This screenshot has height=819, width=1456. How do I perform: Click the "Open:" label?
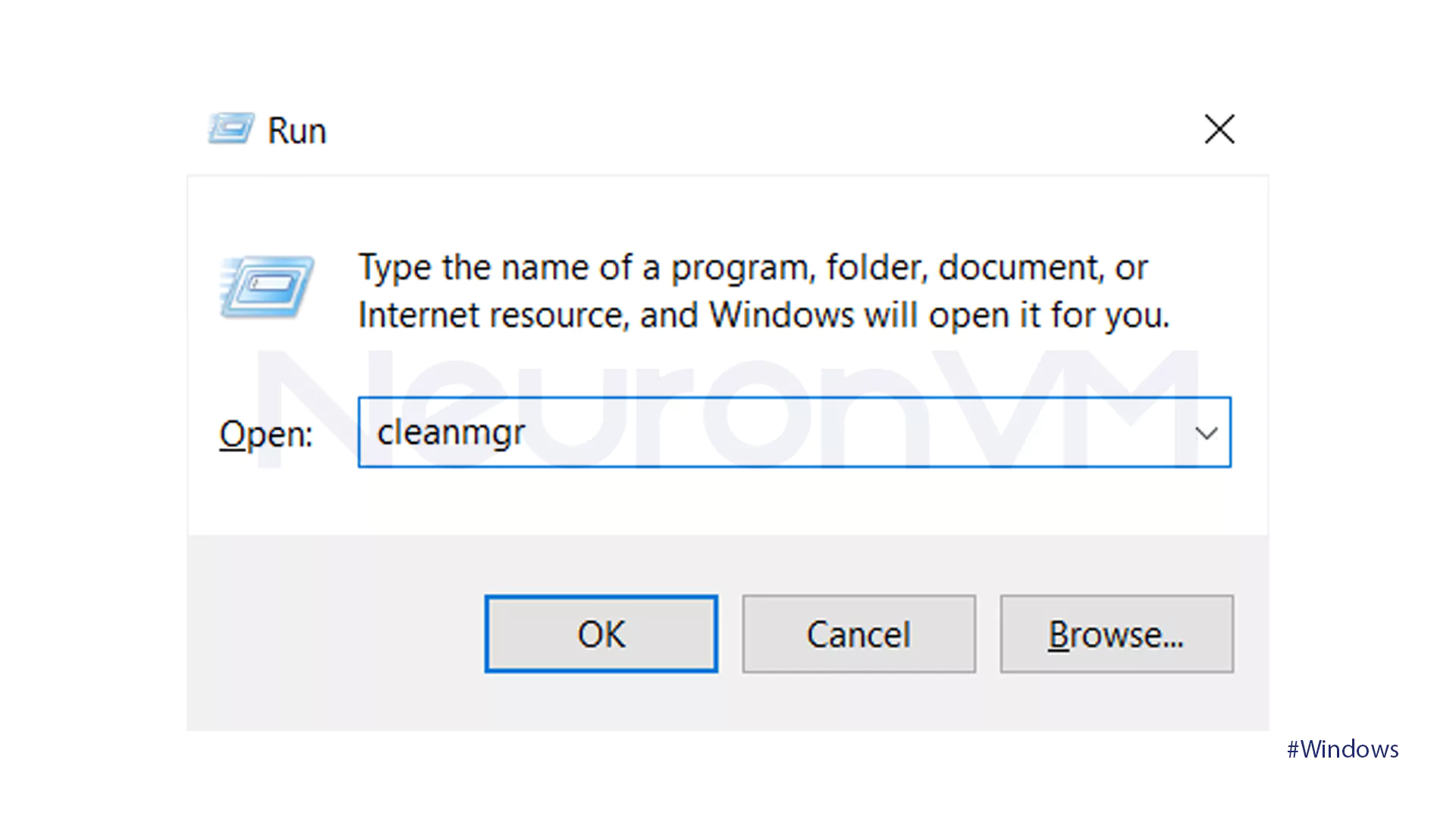266,435
